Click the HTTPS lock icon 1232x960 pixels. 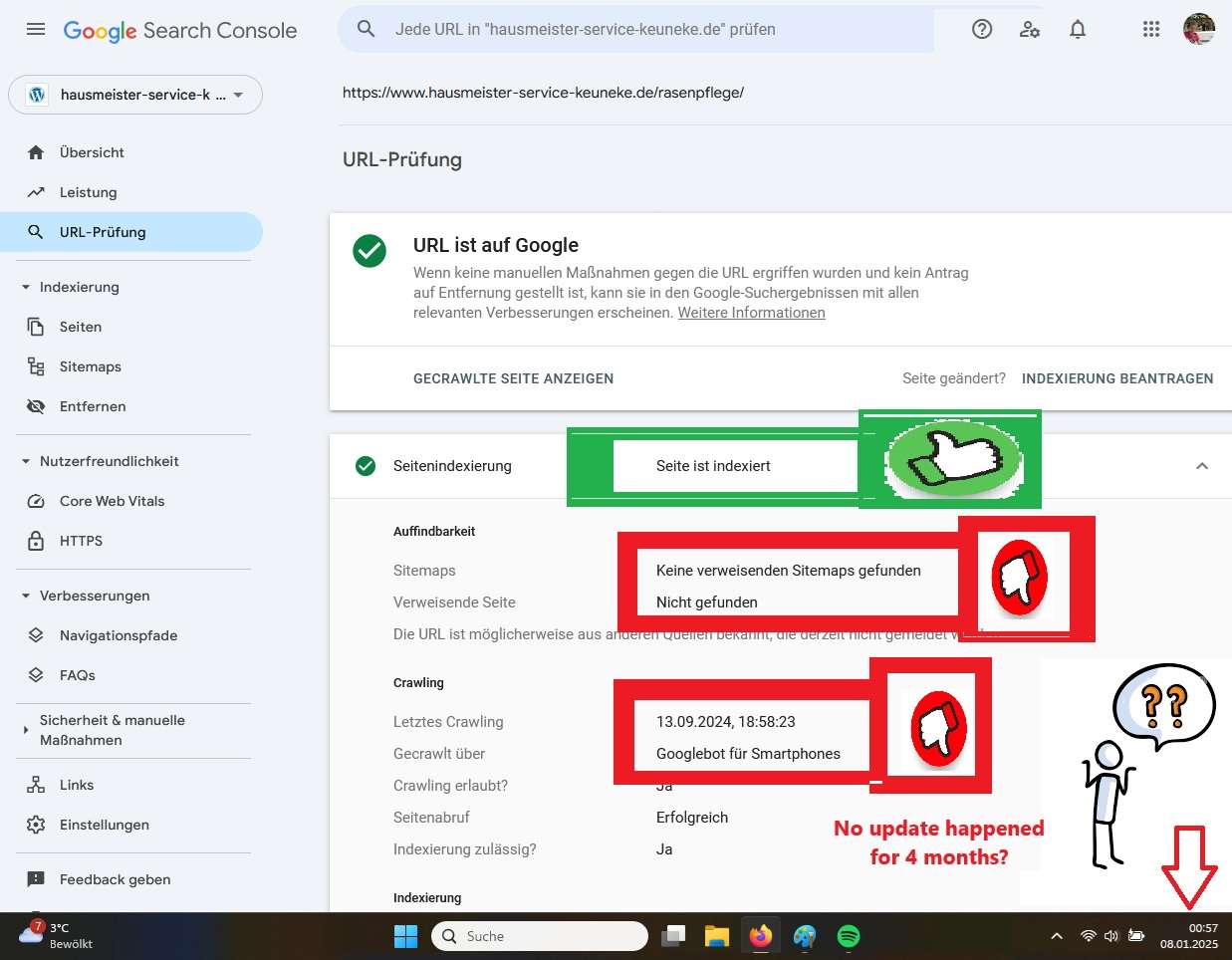coord(36,541)
